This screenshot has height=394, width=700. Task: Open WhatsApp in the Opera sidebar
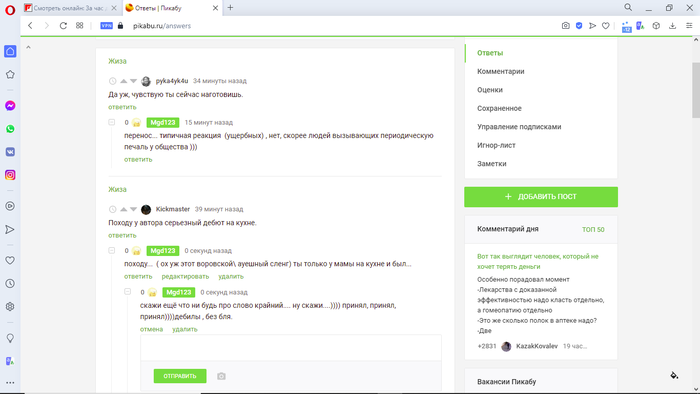point(10,129)
